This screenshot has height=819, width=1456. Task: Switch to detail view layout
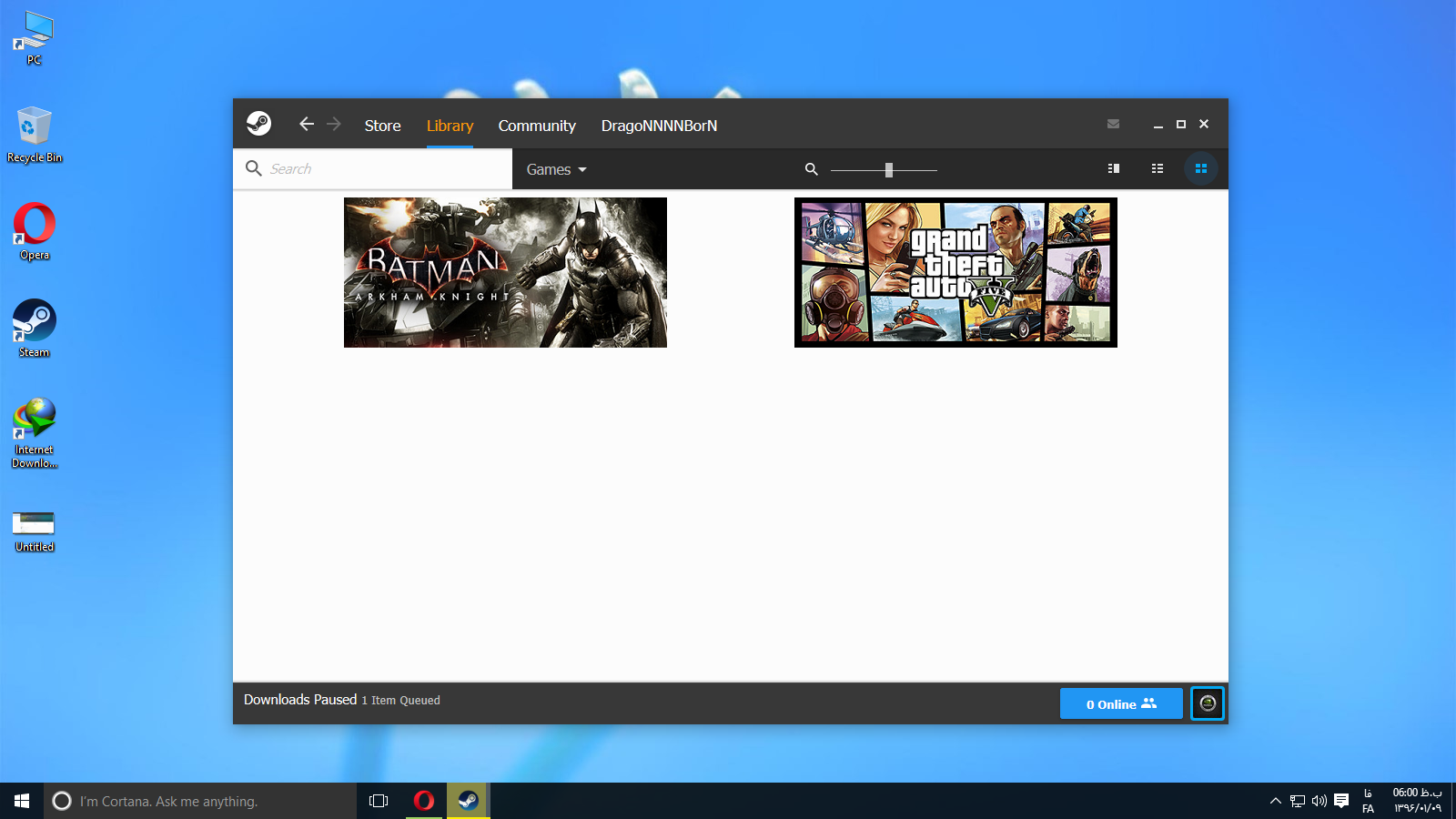(x=1113, y=168)
